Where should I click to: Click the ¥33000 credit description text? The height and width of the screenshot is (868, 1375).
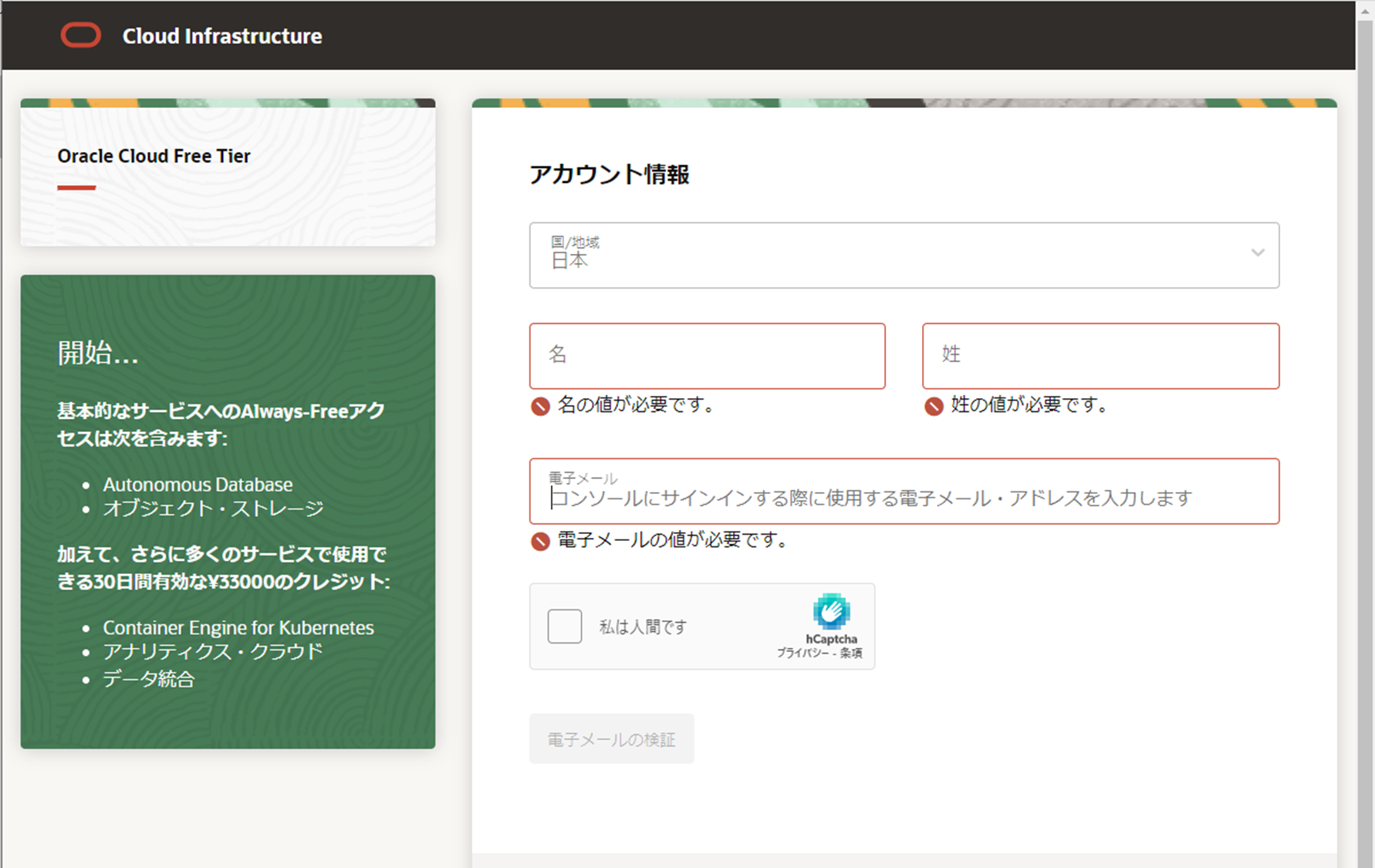pyautogui.click(x=224, y=568)
